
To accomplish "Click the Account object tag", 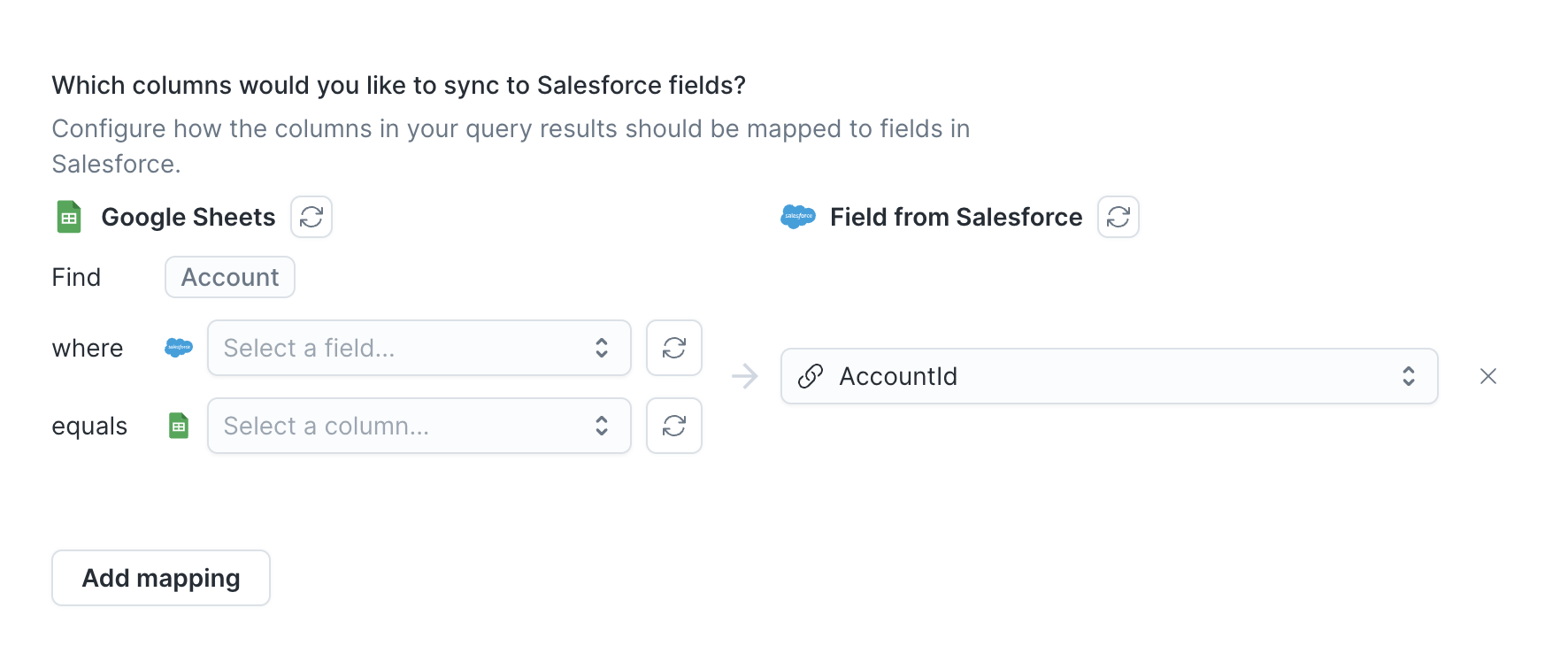I will tap(230, 277).
